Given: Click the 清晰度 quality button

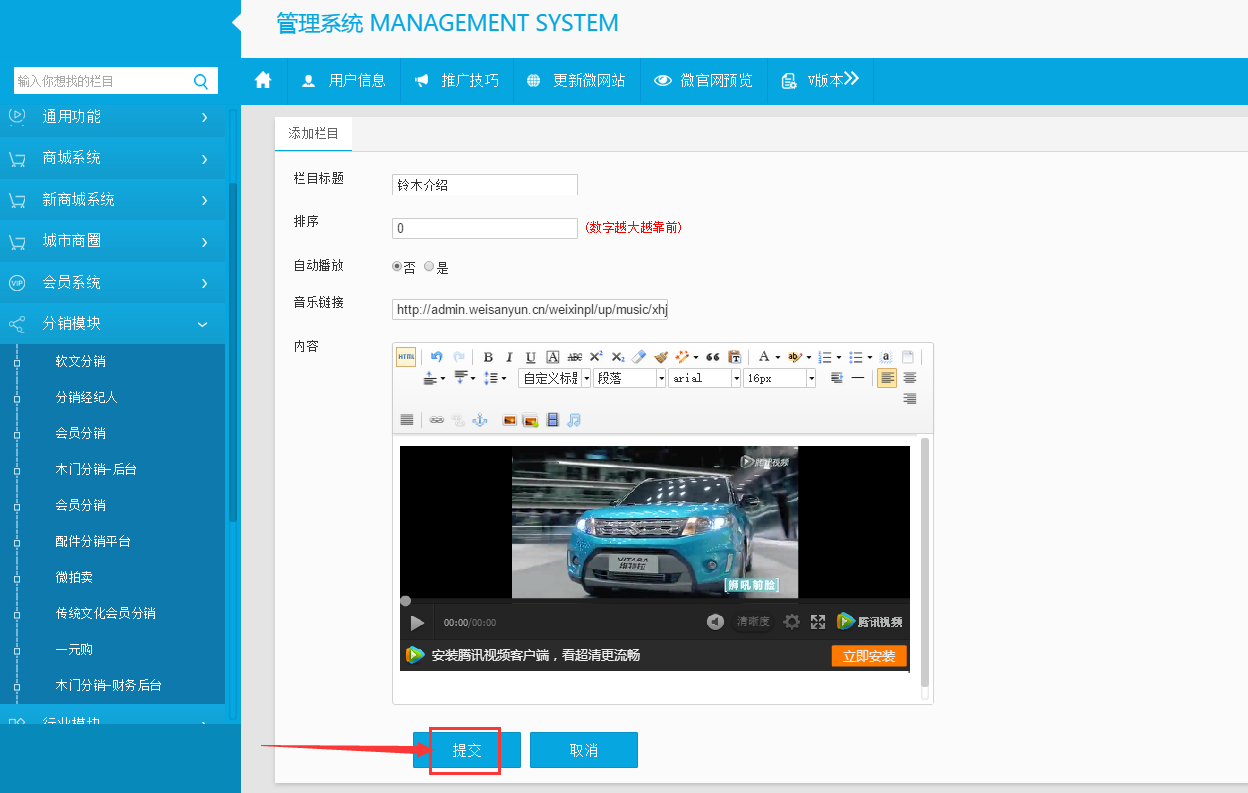Looking at the screenshot, I should click(x=753, y=622).
